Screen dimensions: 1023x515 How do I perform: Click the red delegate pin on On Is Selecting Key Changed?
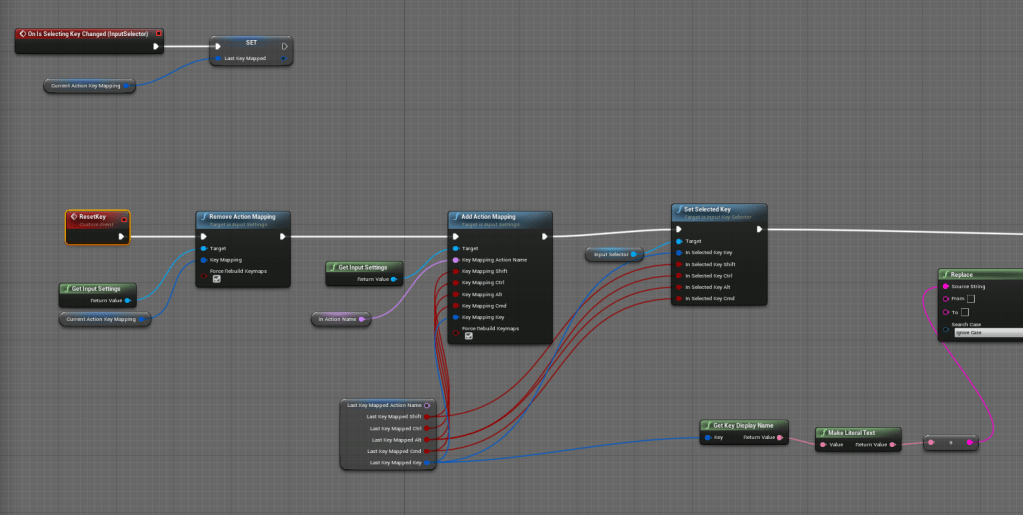[158, 34]
